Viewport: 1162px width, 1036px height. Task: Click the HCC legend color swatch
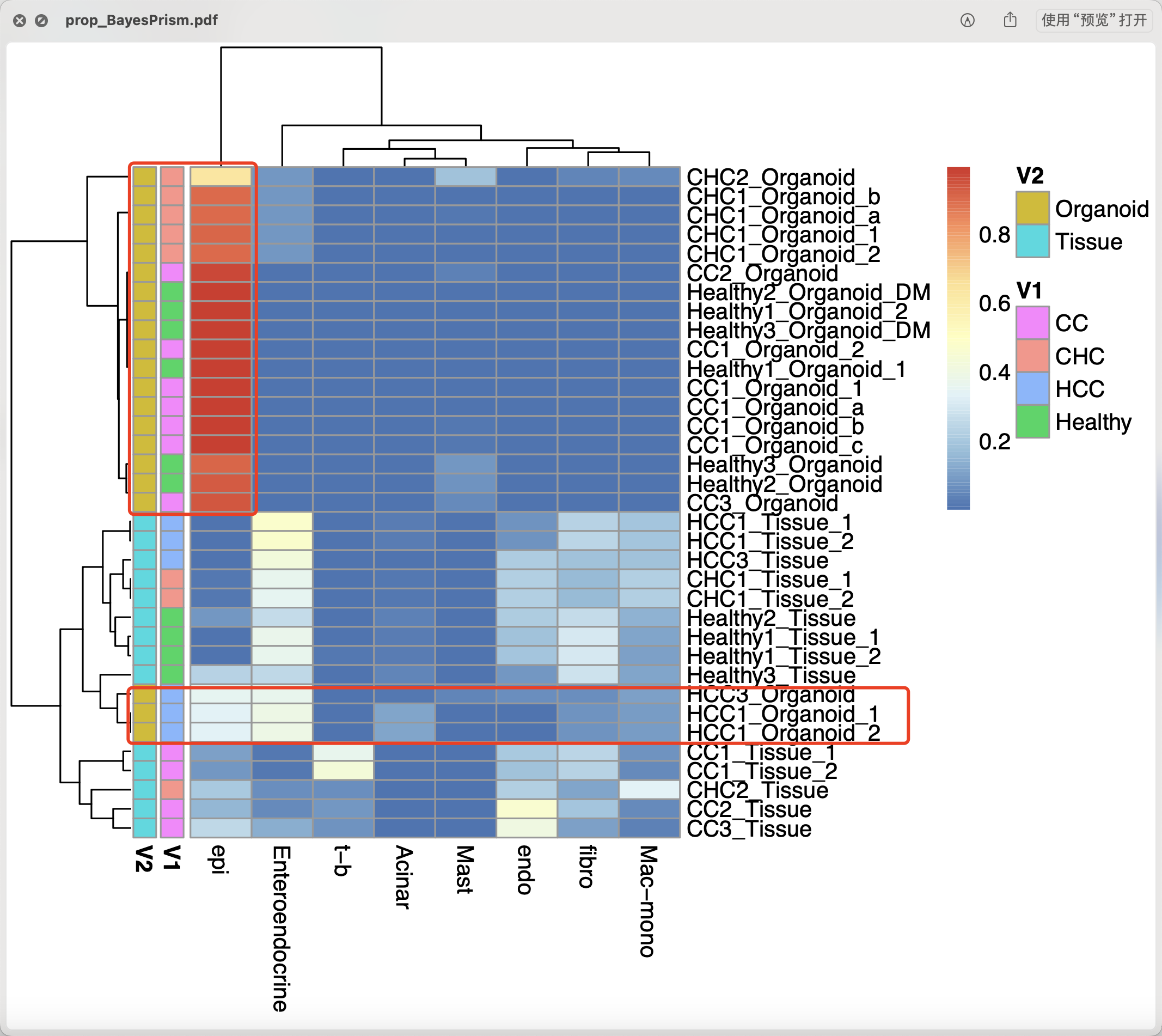pos(1032,388)
